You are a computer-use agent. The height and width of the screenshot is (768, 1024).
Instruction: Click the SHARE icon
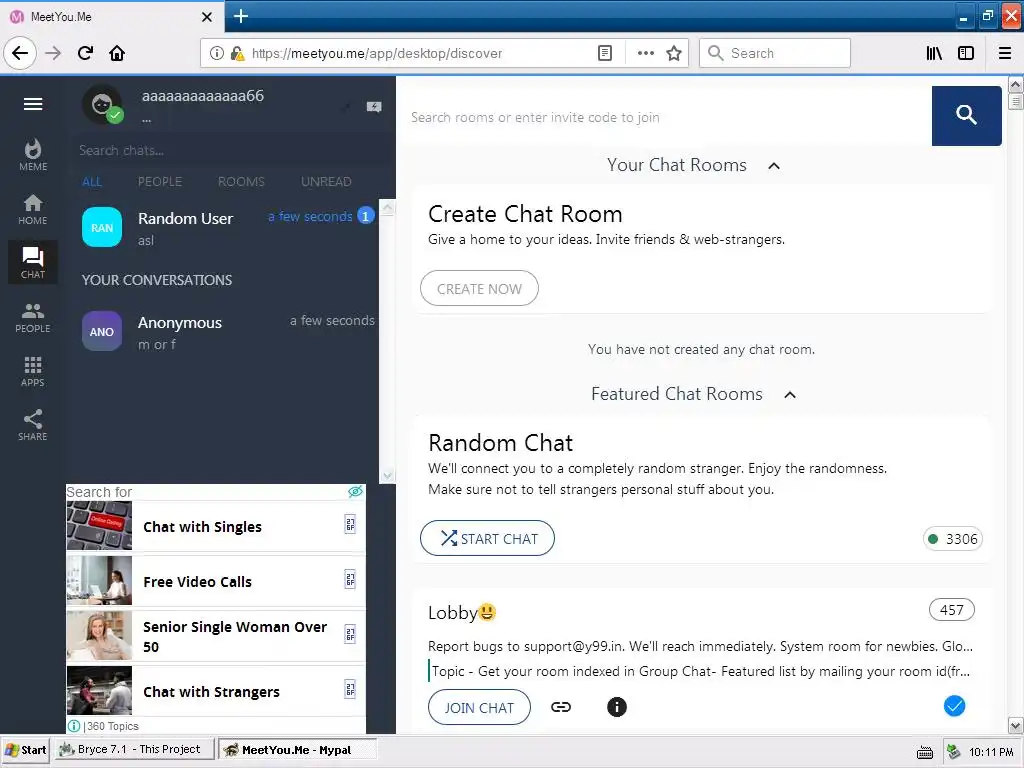pyautogui.click(x=33, y=425)
